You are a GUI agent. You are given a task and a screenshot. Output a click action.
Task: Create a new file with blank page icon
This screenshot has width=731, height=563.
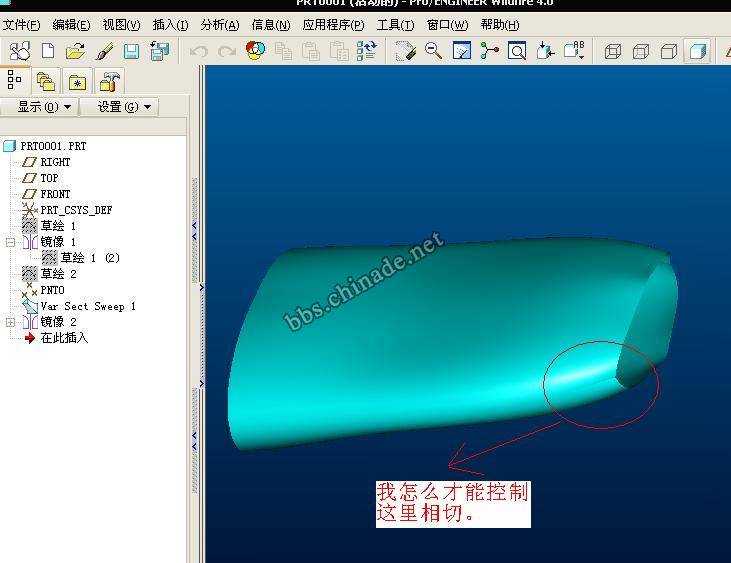click(48, 51)
